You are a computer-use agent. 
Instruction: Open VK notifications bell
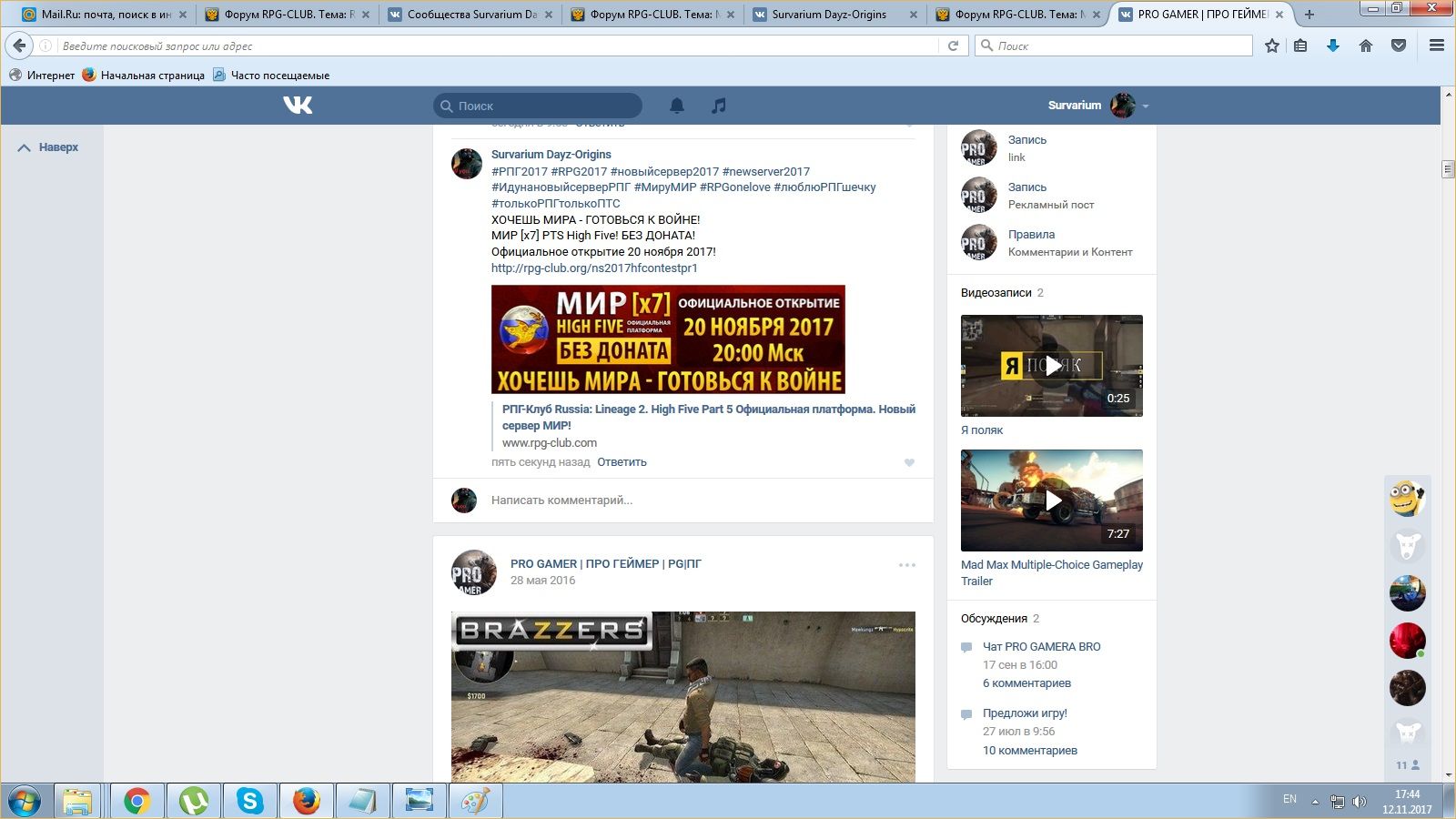click(x=677, y=106)
